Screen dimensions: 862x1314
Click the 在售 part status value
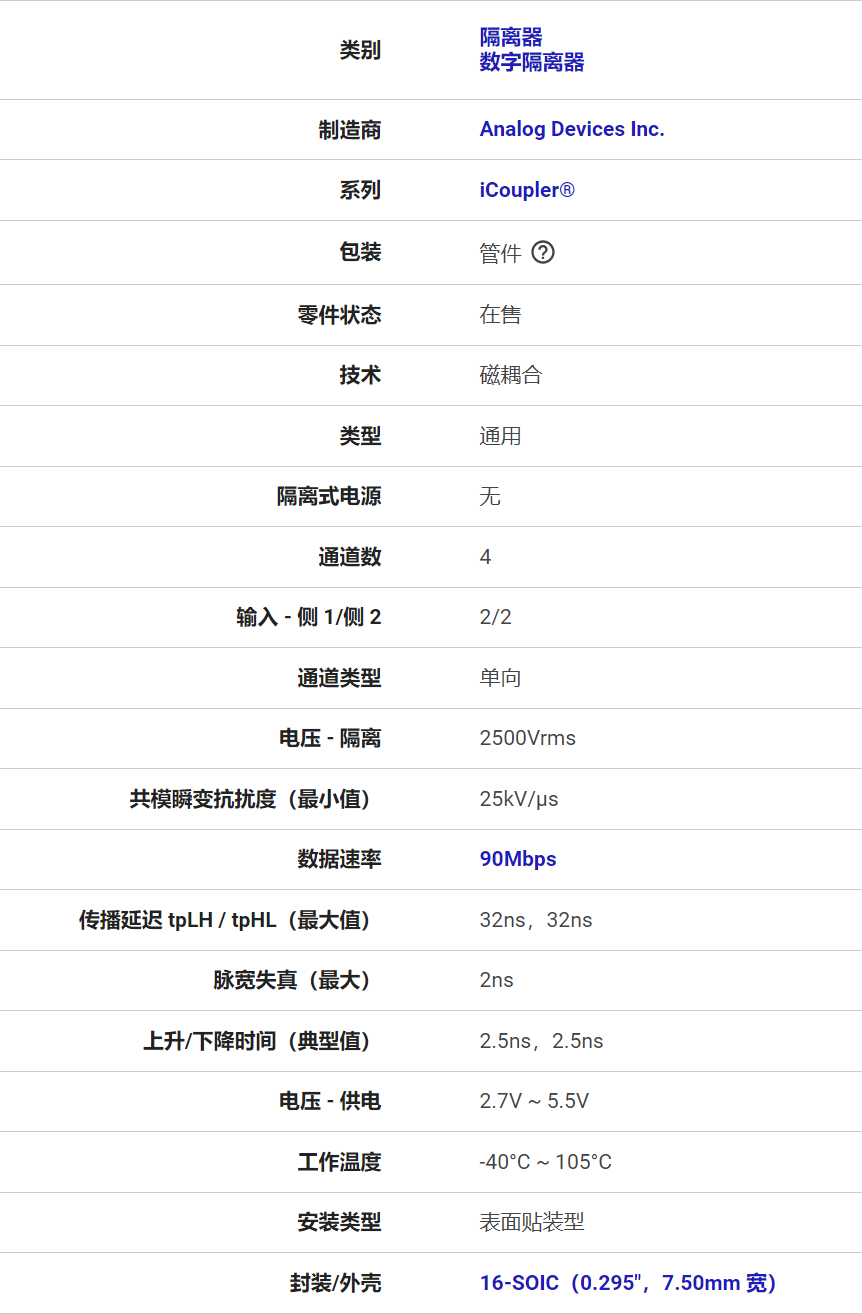pos(500,315)
